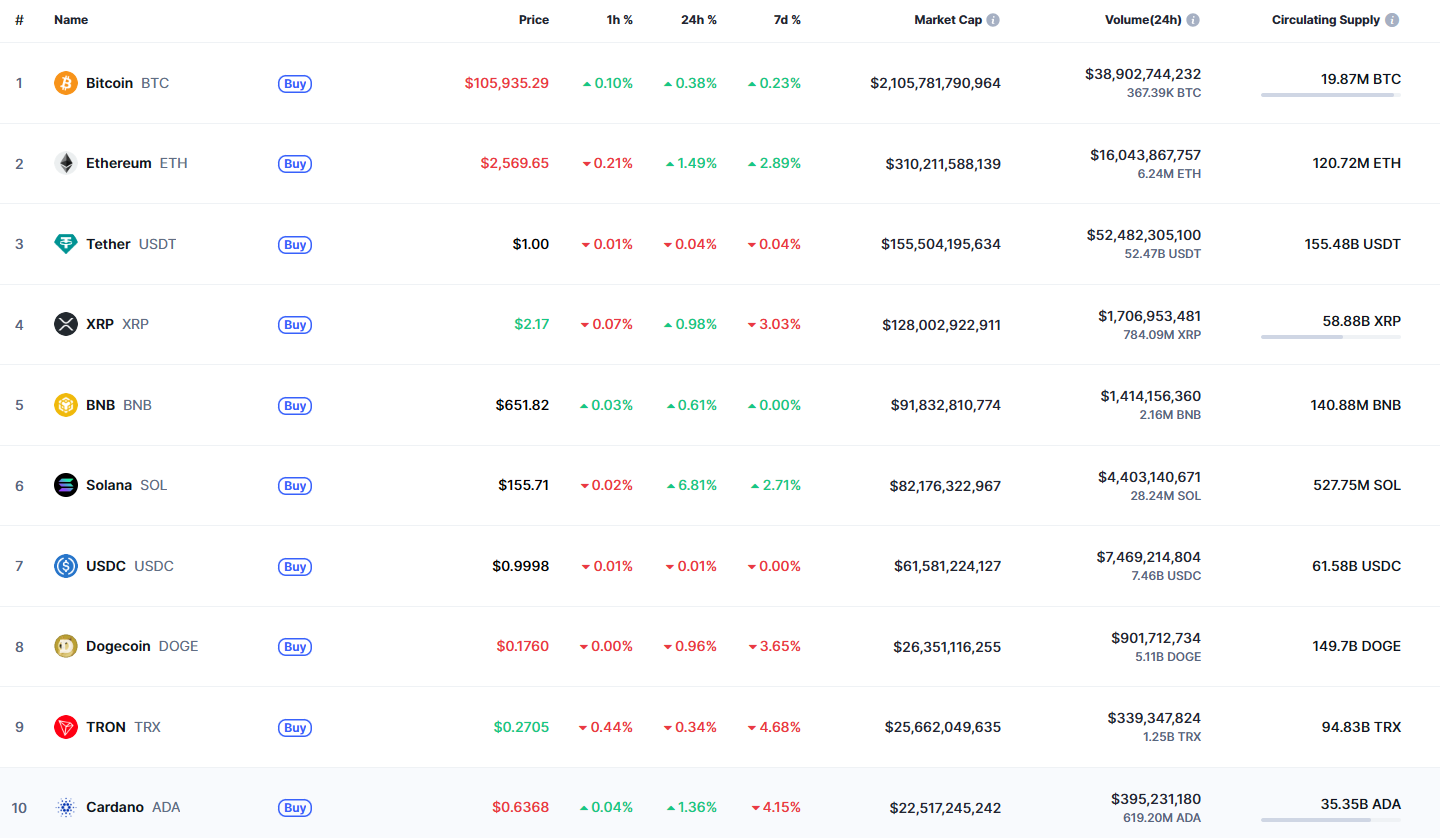Click Buy button in XRP row

[x=295, y=325]
